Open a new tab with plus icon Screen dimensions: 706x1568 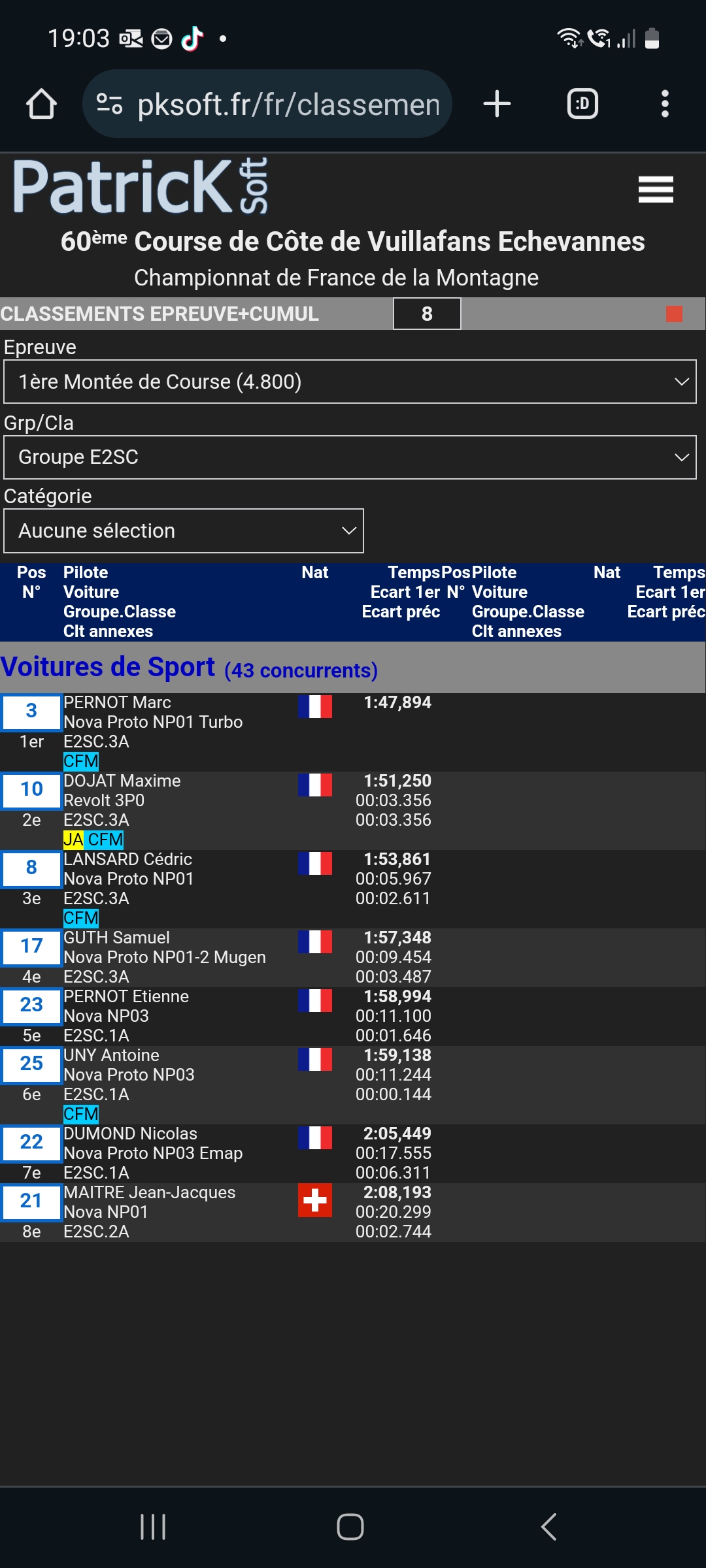(497, 104)
